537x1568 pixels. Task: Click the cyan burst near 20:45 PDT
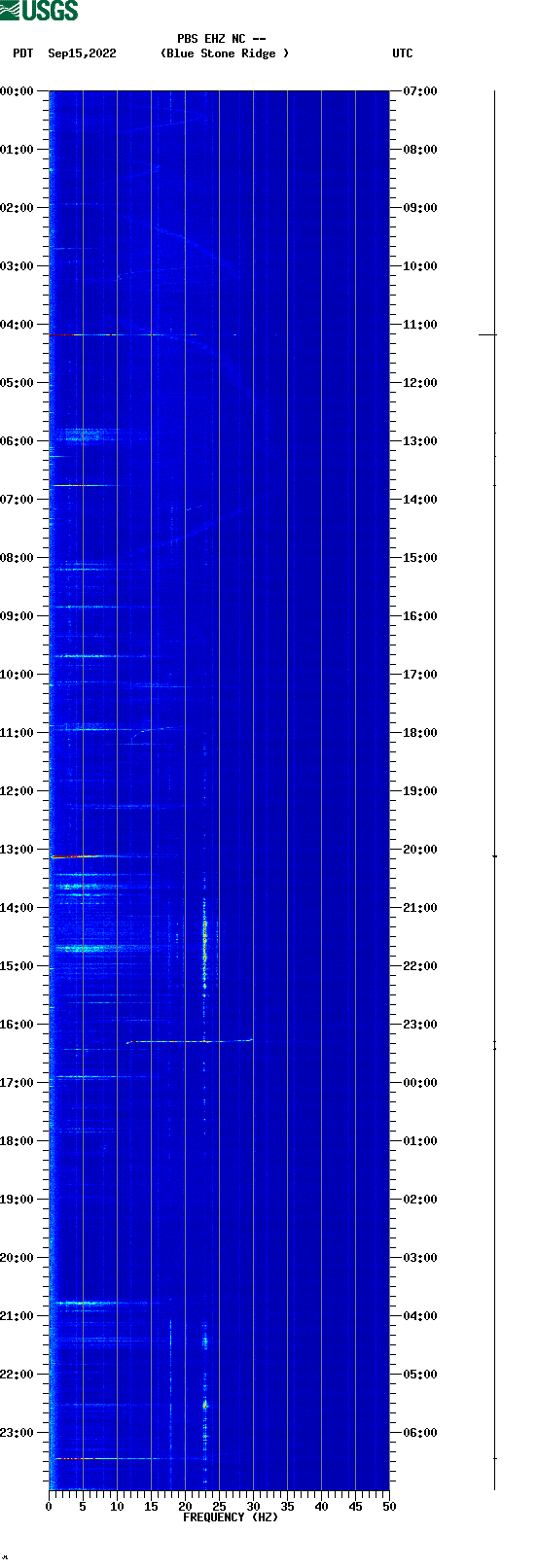86,1303
